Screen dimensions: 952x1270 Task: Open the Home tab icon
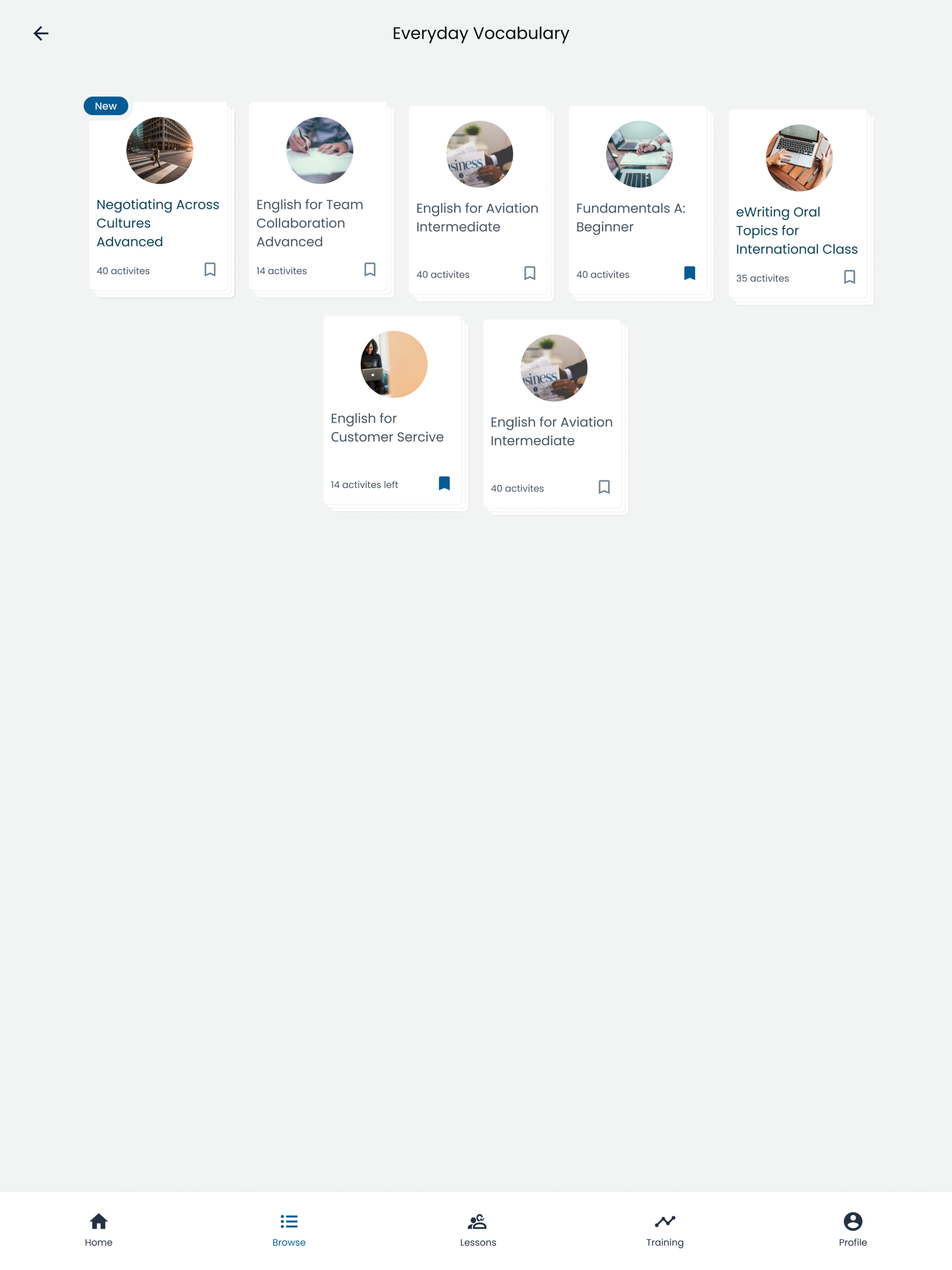99,1221
